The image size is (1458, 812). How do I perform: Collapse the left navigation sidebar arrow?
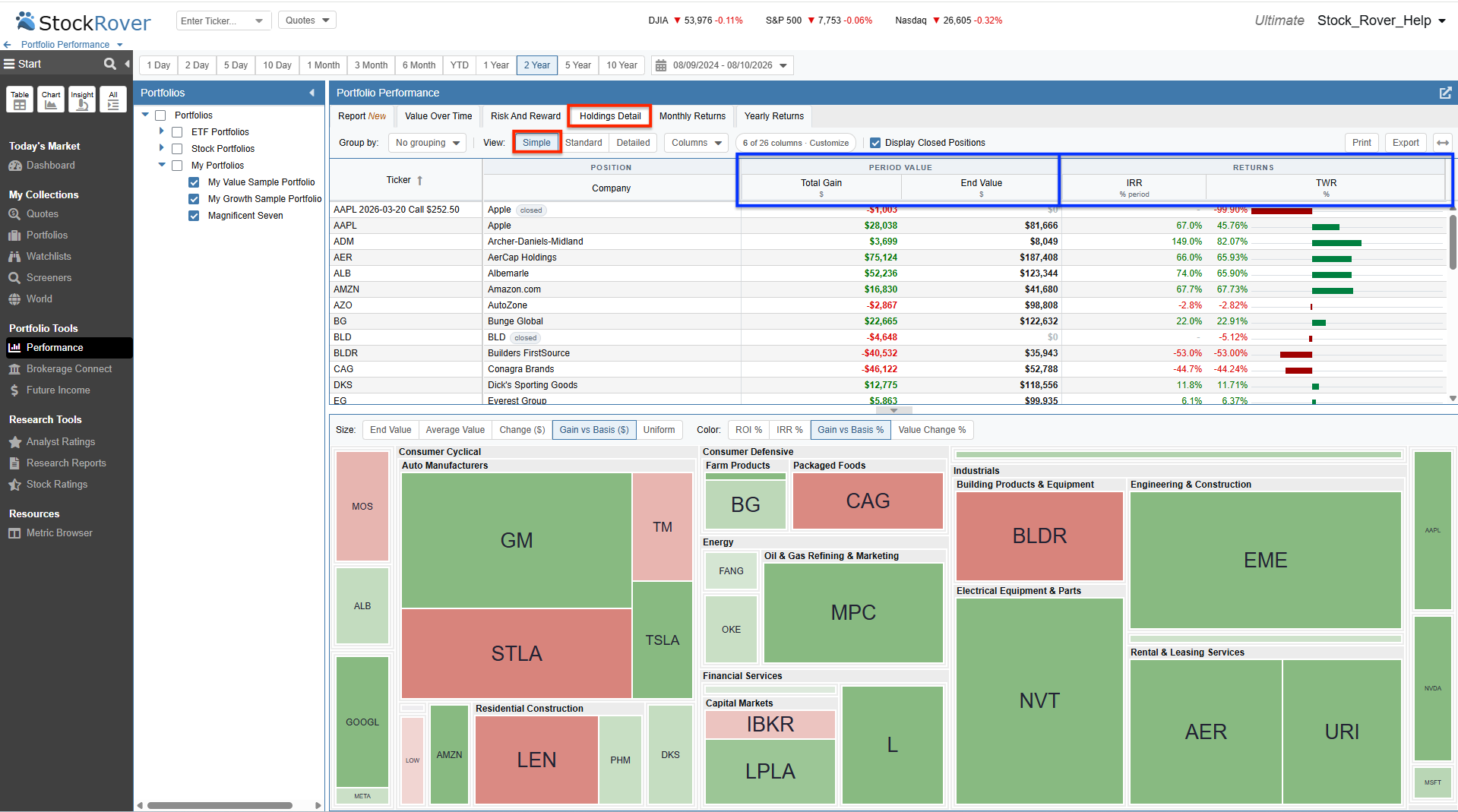[128, 64]
